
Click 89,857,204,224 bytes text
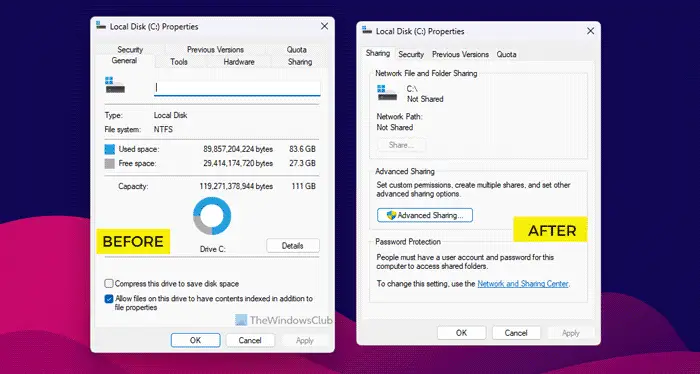click(238, 149)
